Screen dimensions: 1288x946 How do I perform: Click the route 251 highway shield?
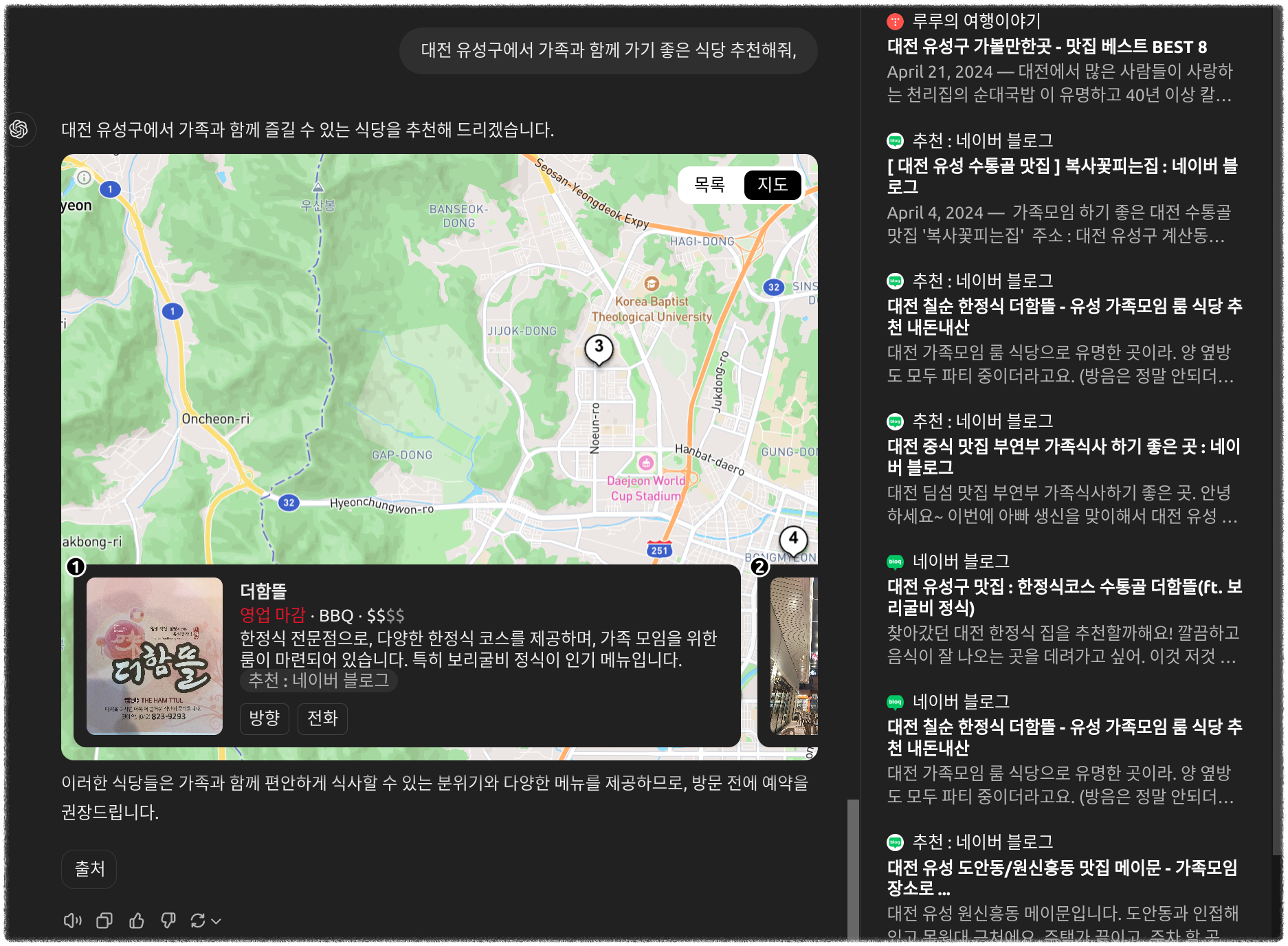click(659, 549)
